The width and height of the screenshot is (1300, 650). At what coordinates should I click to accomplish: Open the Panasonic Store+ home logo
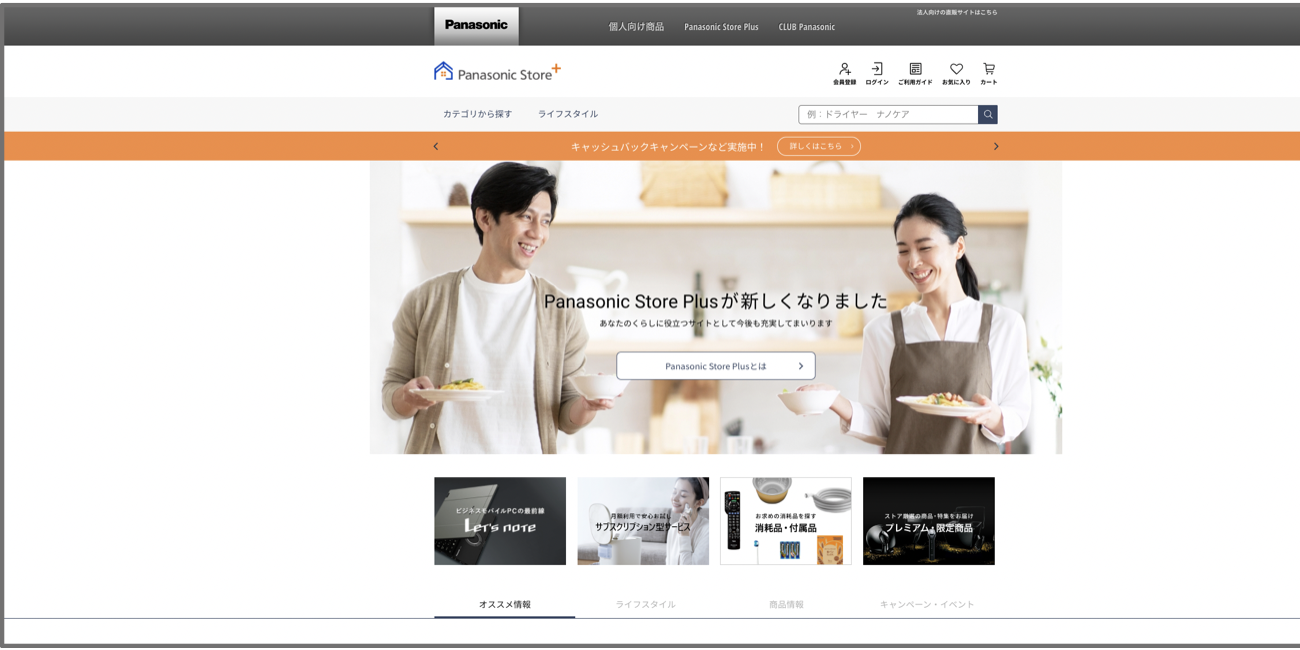pyautogui.click(x=497, y=72)
